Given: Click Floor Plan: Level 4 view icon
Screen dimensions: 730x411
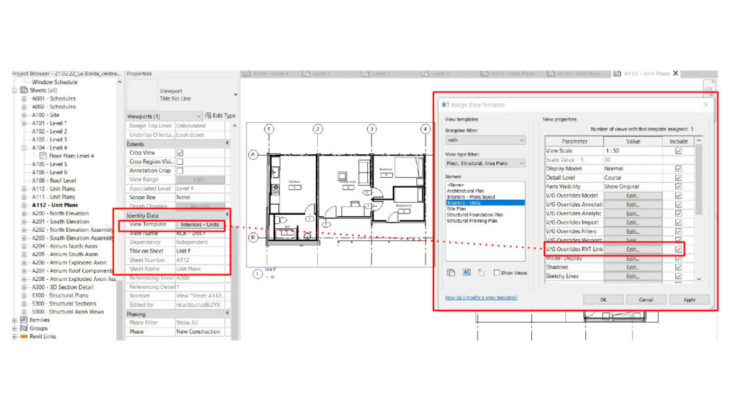Looking at the screenshot, I should coord(43,155).
